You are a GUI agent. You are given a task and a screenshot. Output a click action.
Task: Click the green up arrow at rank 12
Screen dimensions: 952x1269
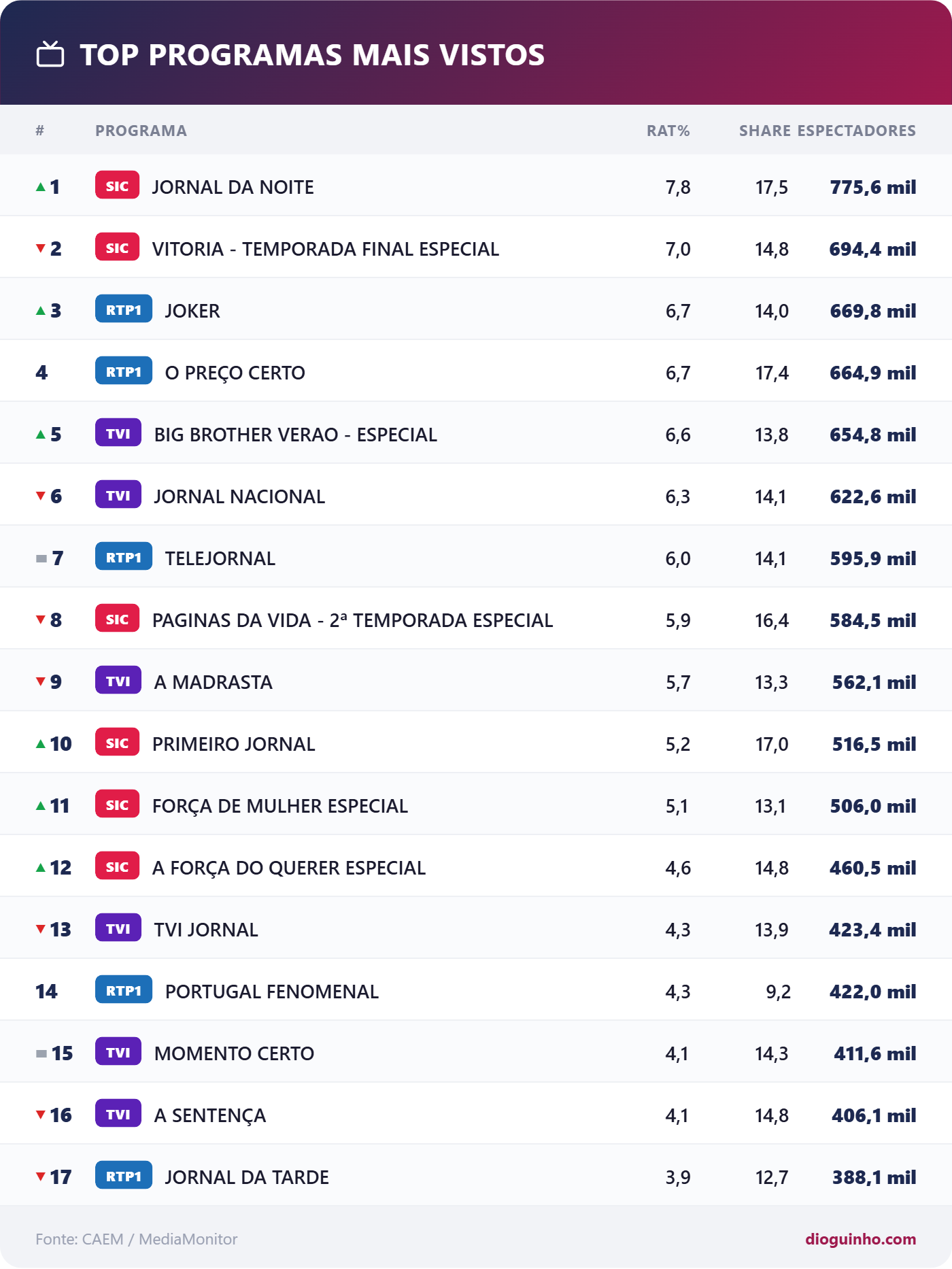click(x=41, y=867)
